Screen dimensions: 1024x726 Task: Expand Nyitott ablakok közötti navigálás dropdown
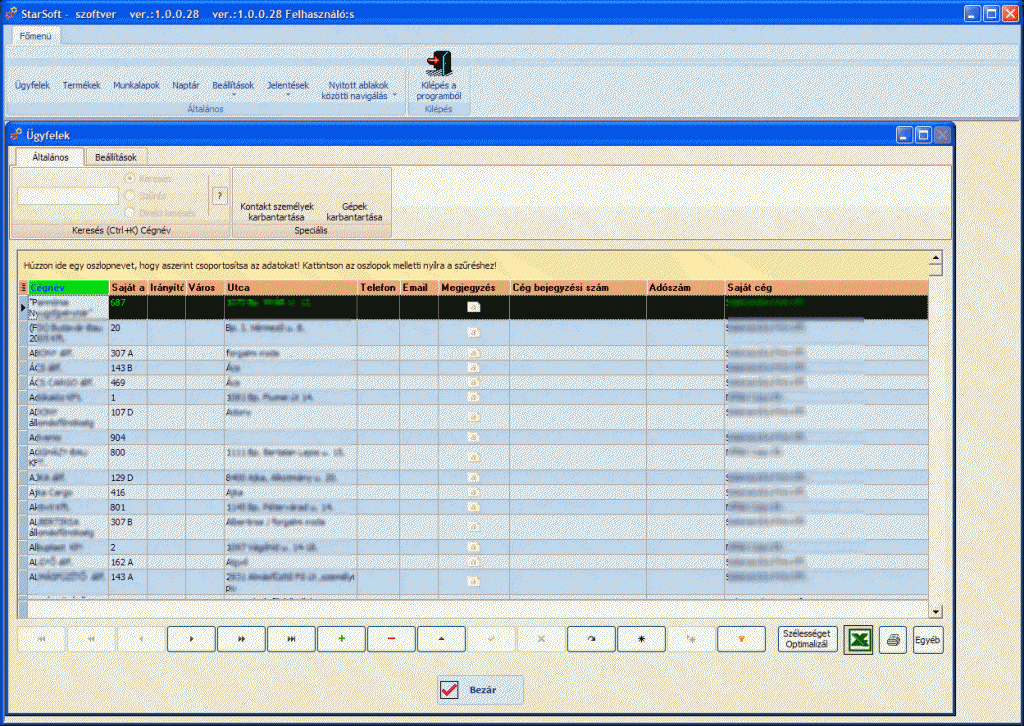tap(358, 91)
